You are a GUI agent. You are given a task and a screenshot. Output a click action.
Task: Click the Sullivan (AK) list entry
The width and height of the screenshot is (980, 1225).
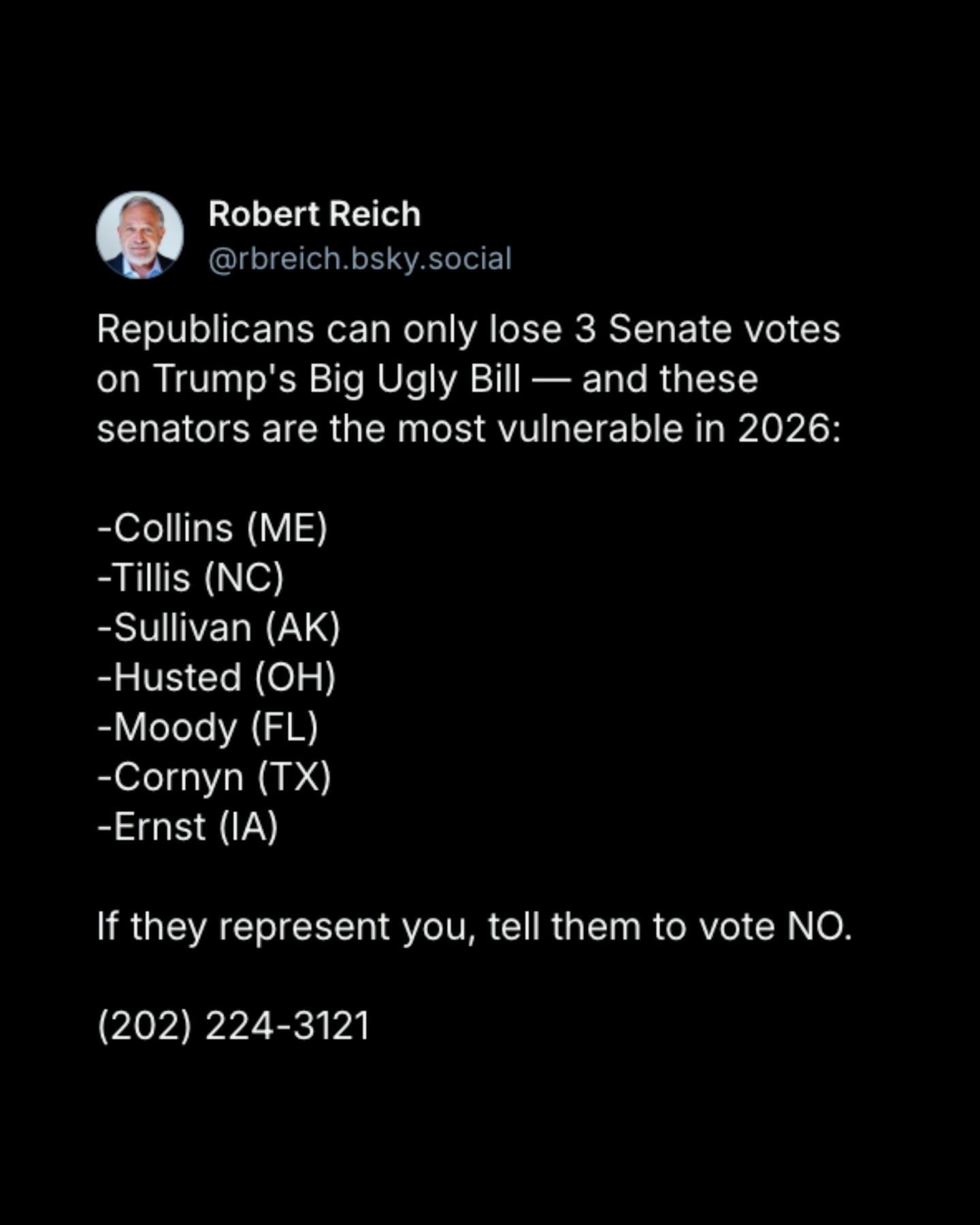click(x=218, y=627)
